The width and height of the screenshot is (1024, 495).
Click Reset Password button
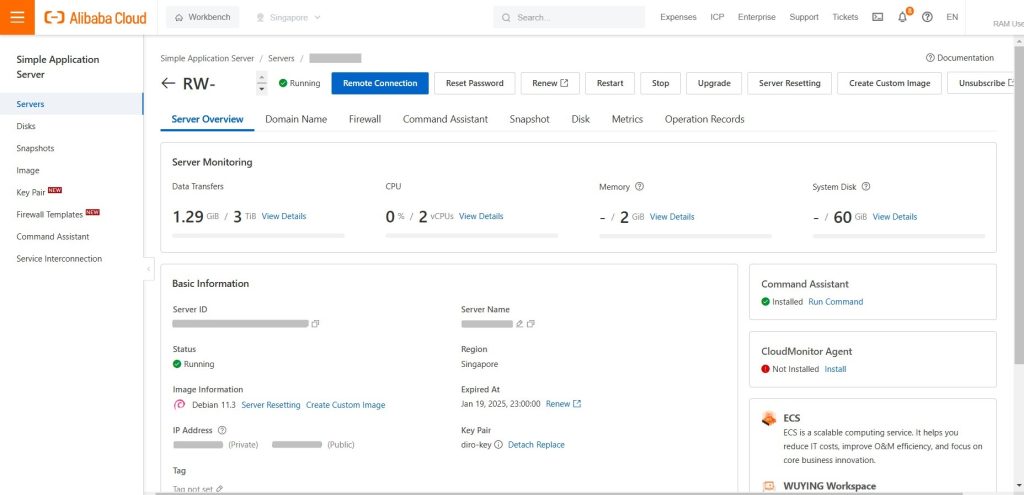(475, 84)
